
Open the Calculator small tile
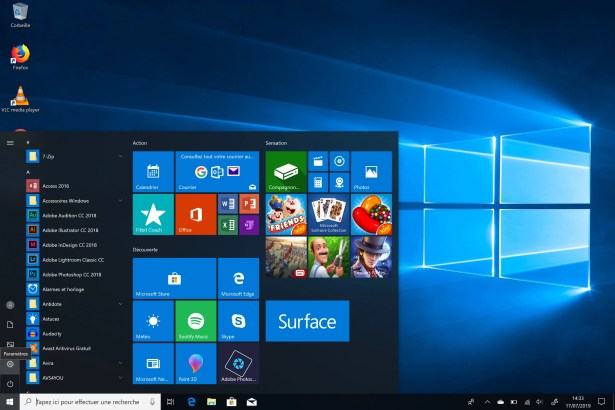pyautogui.click(x=318, y=182)
